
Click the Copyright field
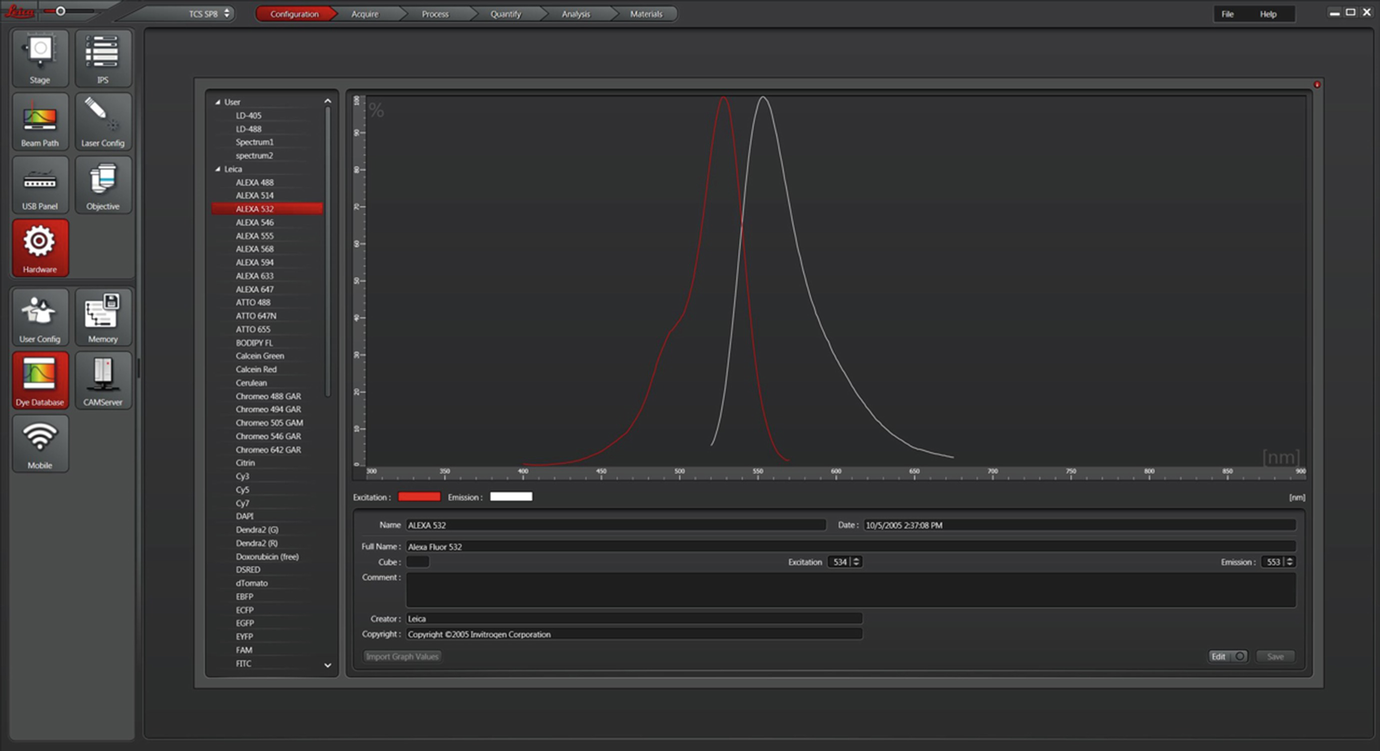[634, 634]
